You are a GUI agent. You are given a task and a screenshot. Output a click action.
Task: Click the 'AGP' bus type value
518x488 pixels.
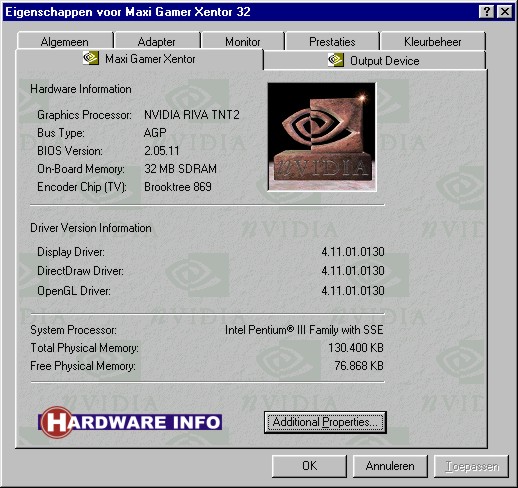tap(155, 133)
